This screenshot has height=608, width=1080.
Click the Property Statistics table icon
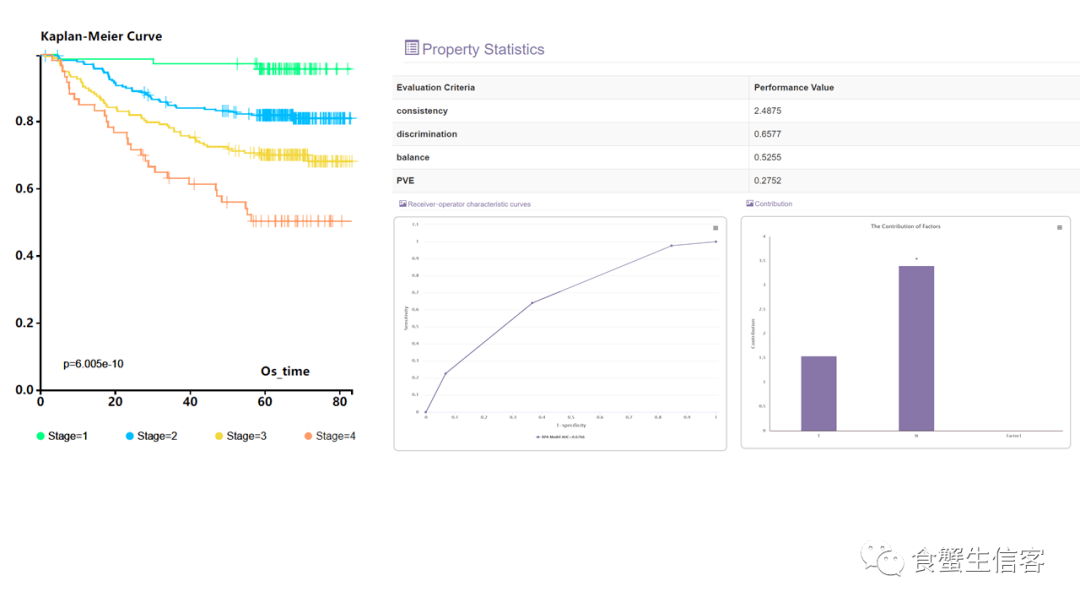click(411, 48)
